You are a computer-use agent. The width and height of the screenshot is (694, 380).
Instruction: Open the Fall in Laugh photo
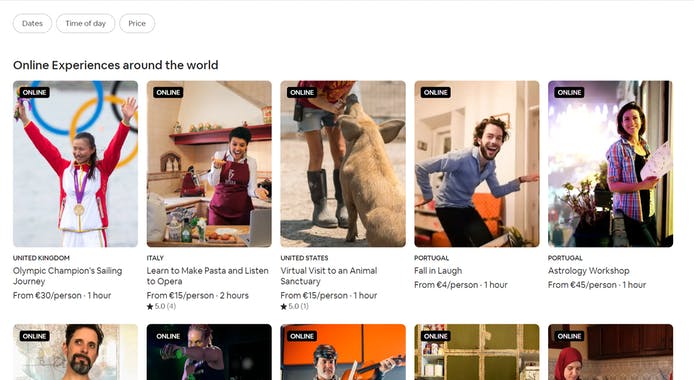coord(477,164)
